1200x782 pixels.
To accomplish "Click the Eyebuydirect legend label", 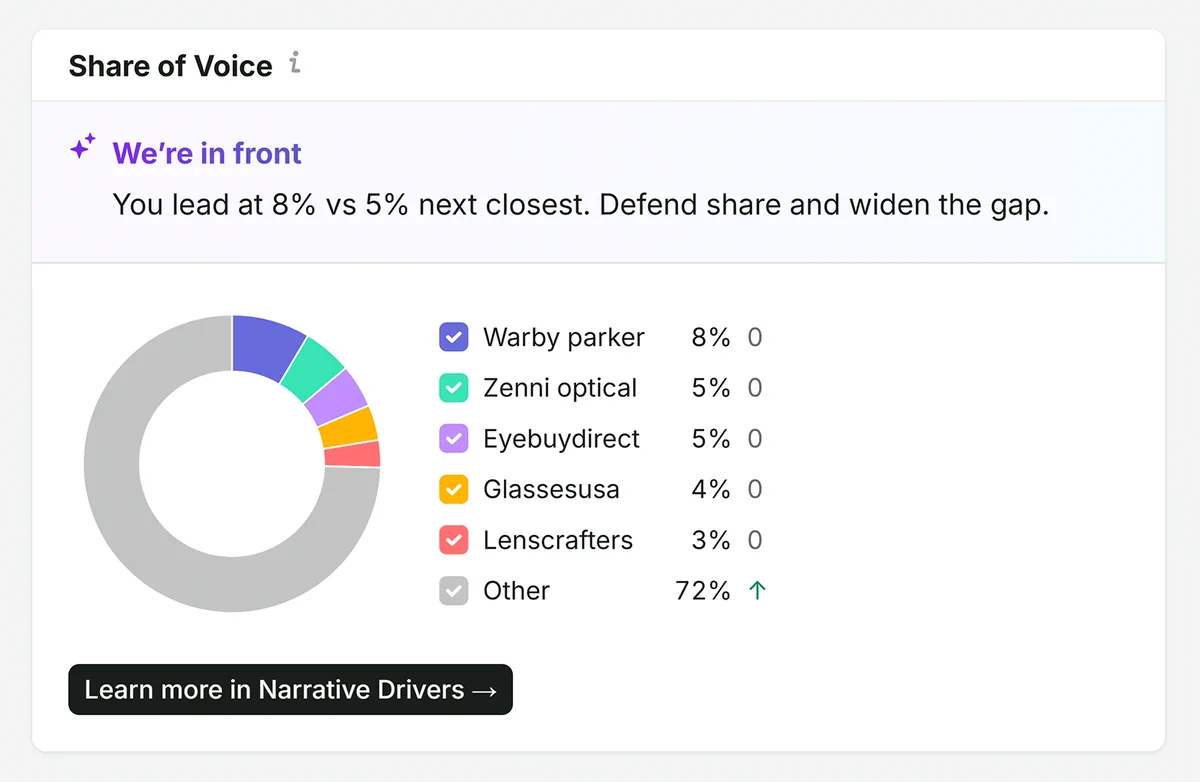I will [561, 439].
